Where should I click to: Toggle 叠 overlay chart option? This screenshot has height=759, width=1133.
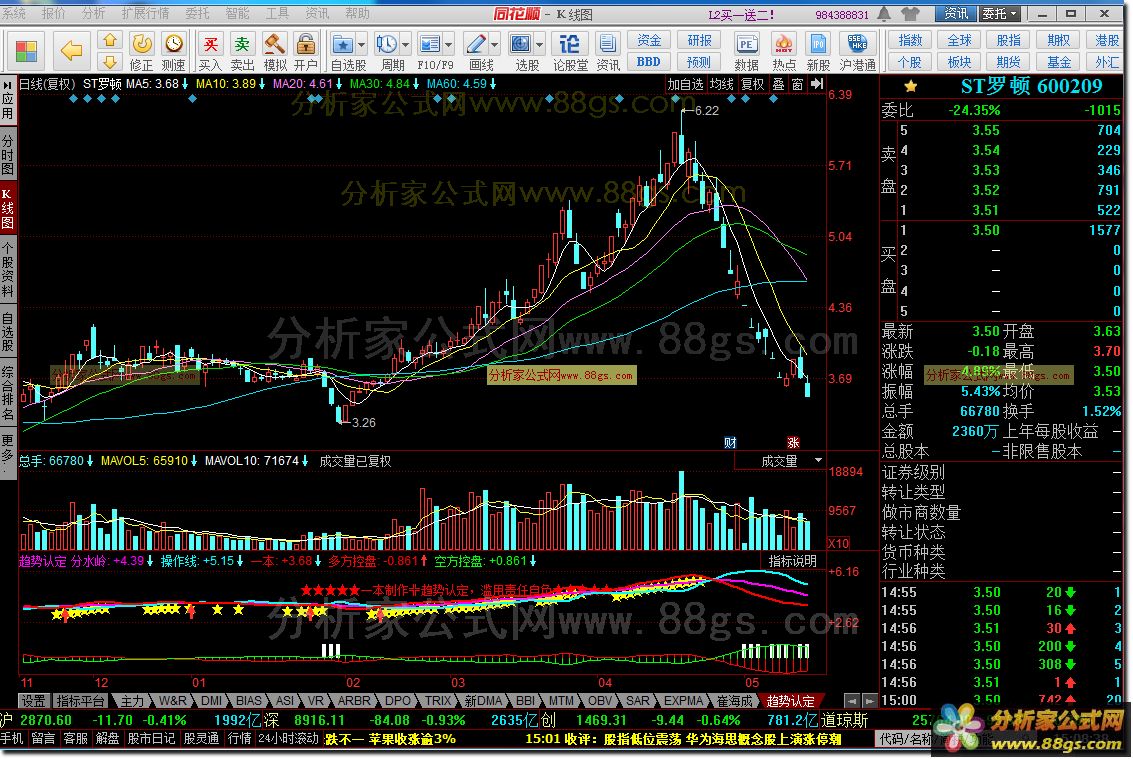click(x=779, y=84)
